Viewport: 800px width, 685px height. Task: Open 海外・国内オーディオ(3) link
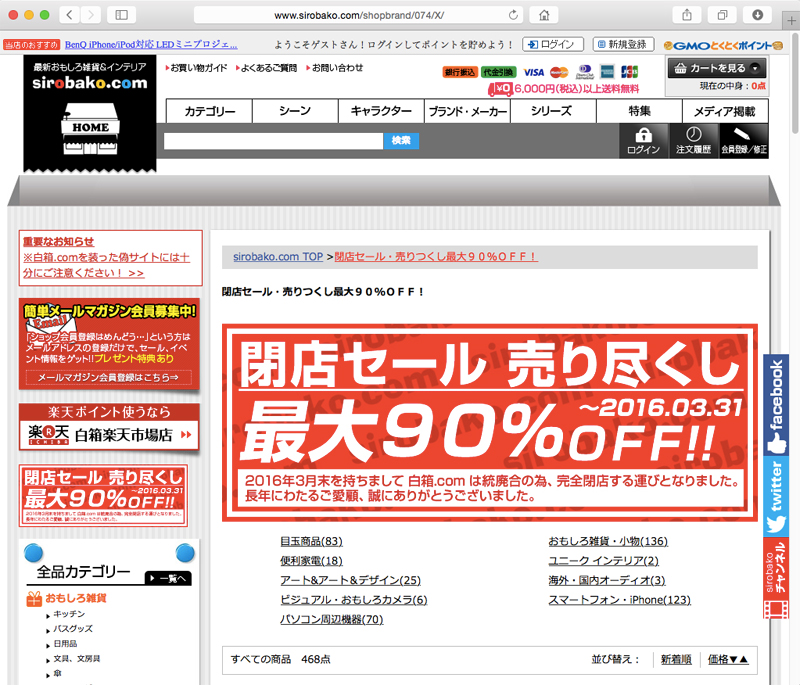[x=607, y=580]
